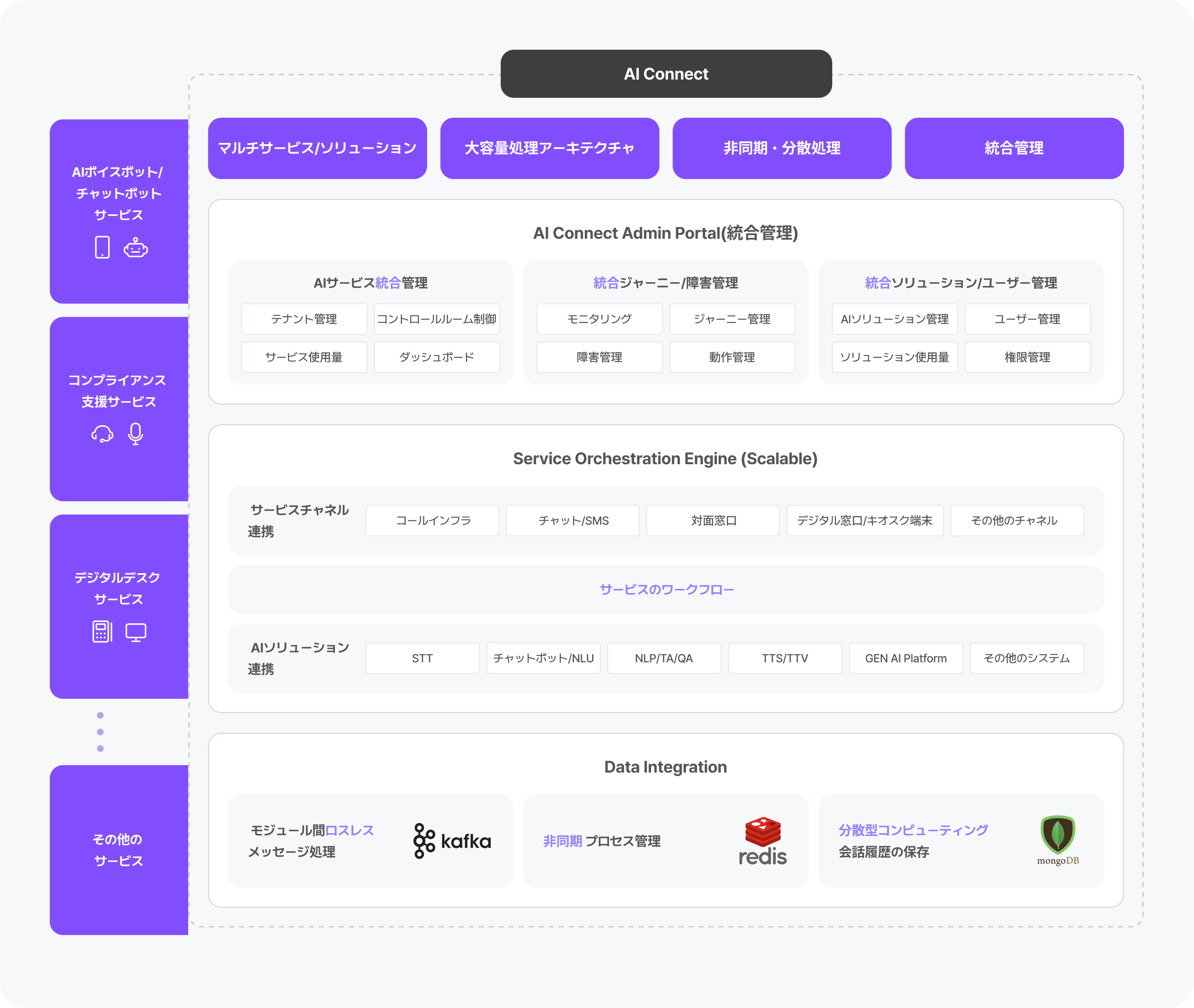Click the チャットボット/NLU box
Image resolution: width=1194 pixels, height=1008 pixels.
click(543, 658)
